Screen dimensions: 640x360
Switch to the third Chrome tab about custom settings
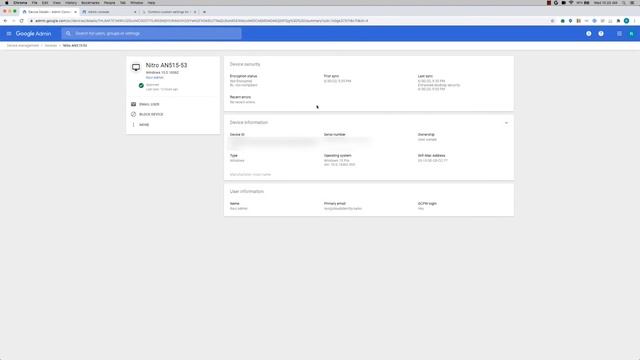coord(168,12)
